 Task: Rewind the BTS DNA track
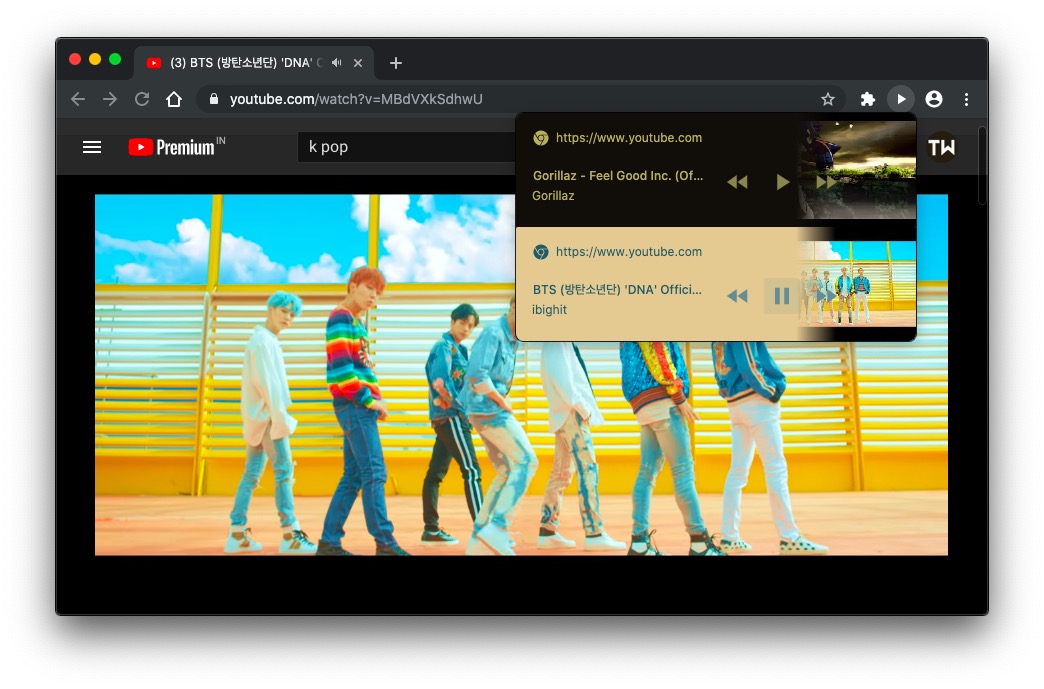(x=737, y=296)
